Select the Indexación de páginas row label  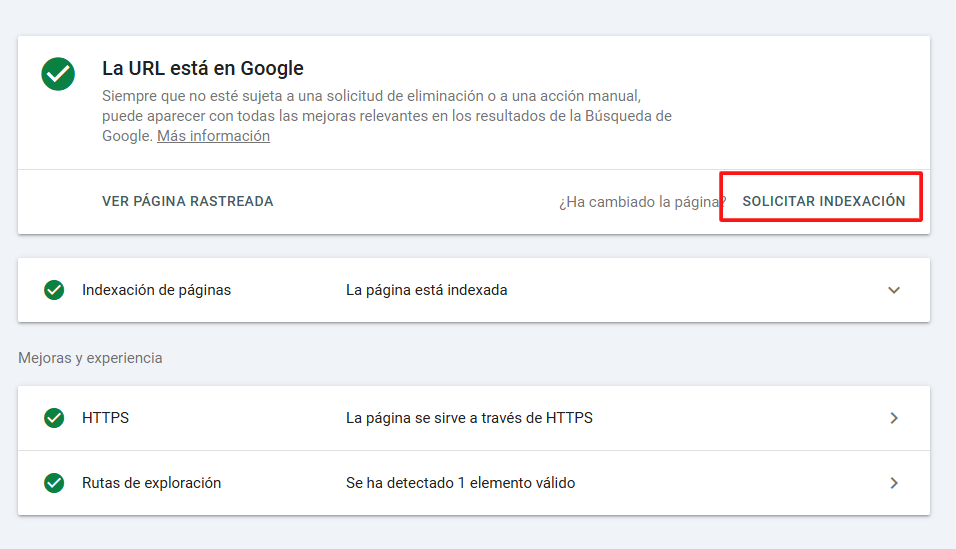(156, 290)
